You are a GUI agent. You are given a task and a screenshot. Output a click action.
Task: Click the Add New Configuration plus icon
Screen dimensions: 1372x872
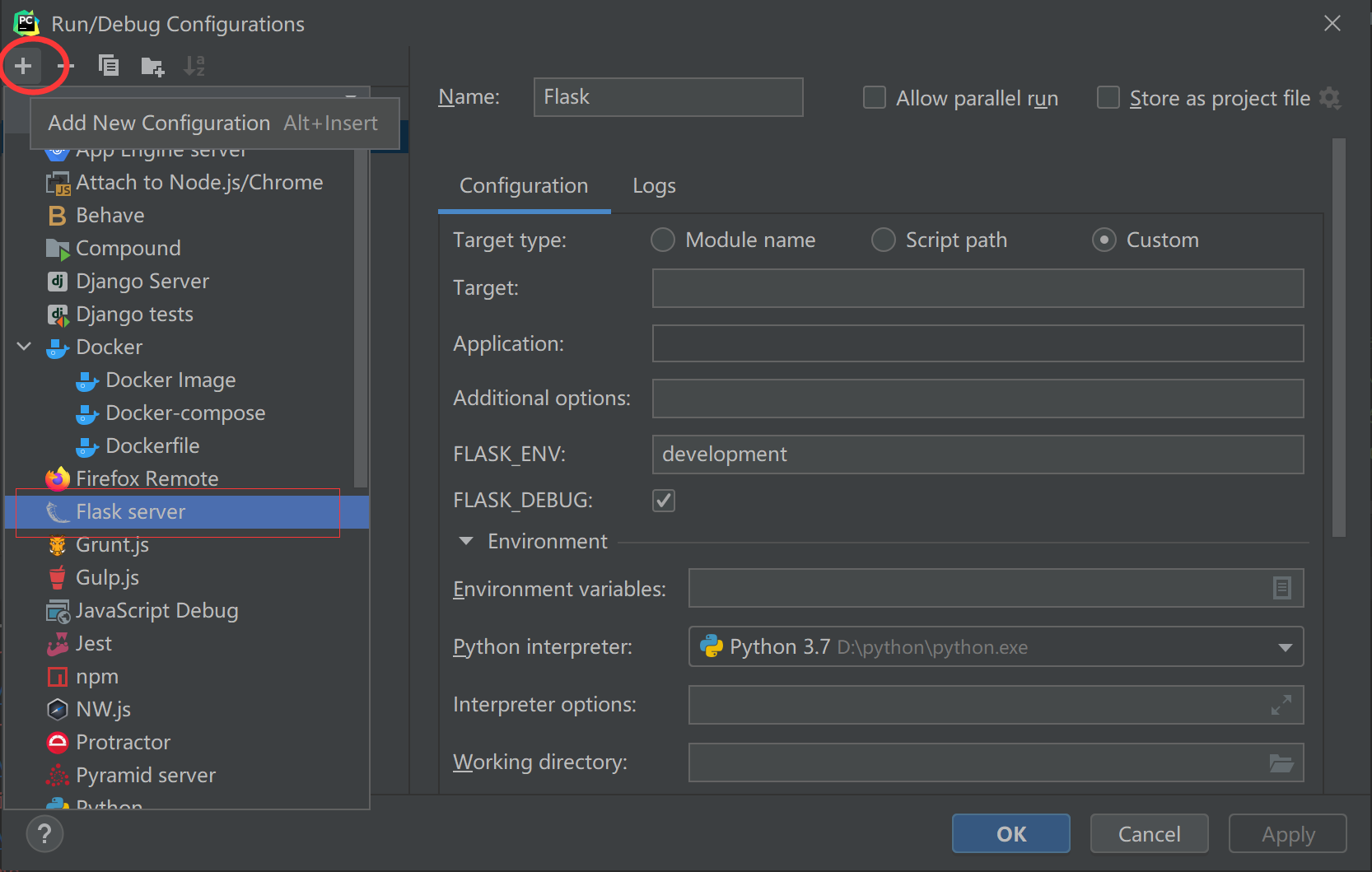(x=23, y=65)
